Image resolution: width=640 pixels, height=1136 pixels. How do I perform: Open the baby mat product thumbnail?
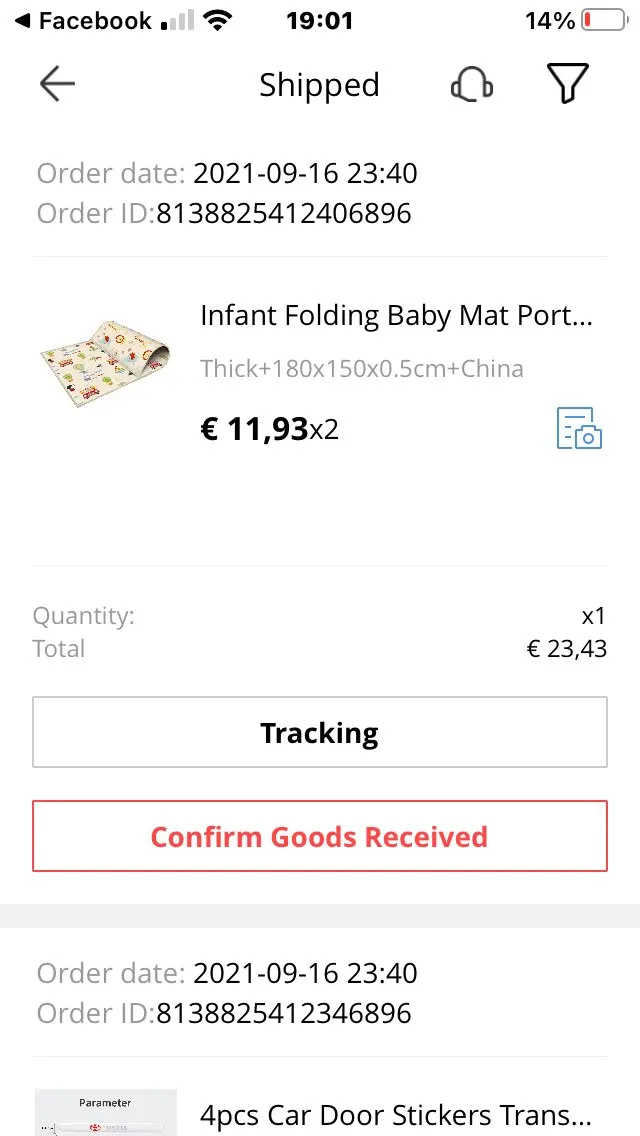point(105,362)
